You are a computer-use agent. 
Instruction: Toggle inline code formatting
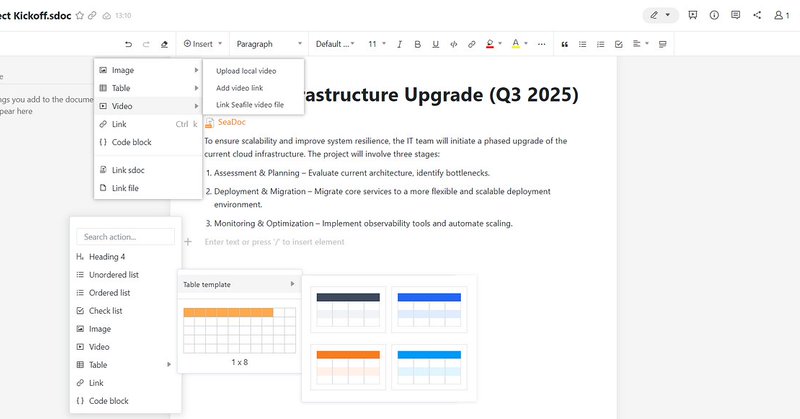[454, 44]
